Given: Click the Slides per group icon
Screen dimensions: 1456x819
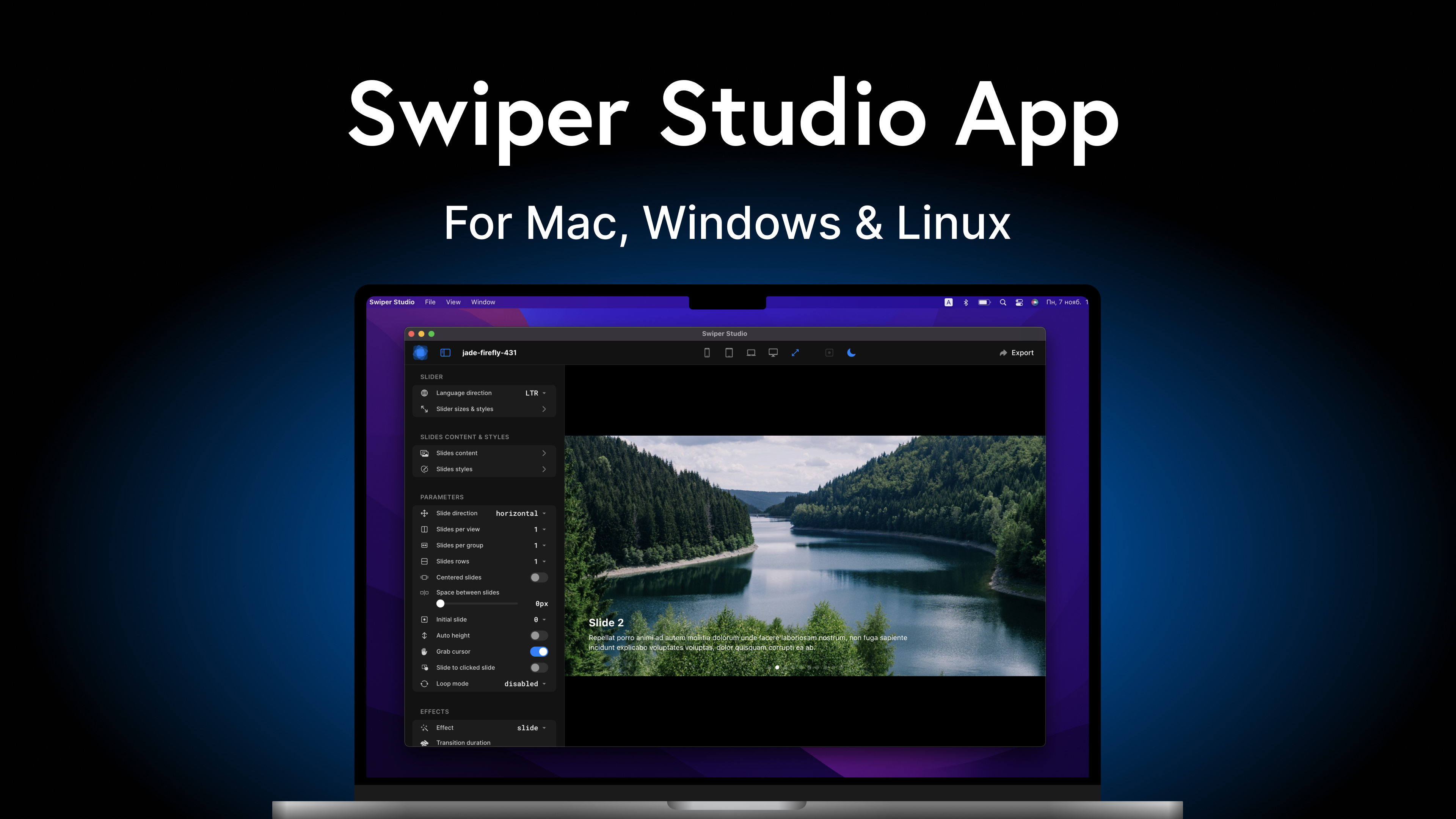Looking at the screenshot, I should coord(425,546).
